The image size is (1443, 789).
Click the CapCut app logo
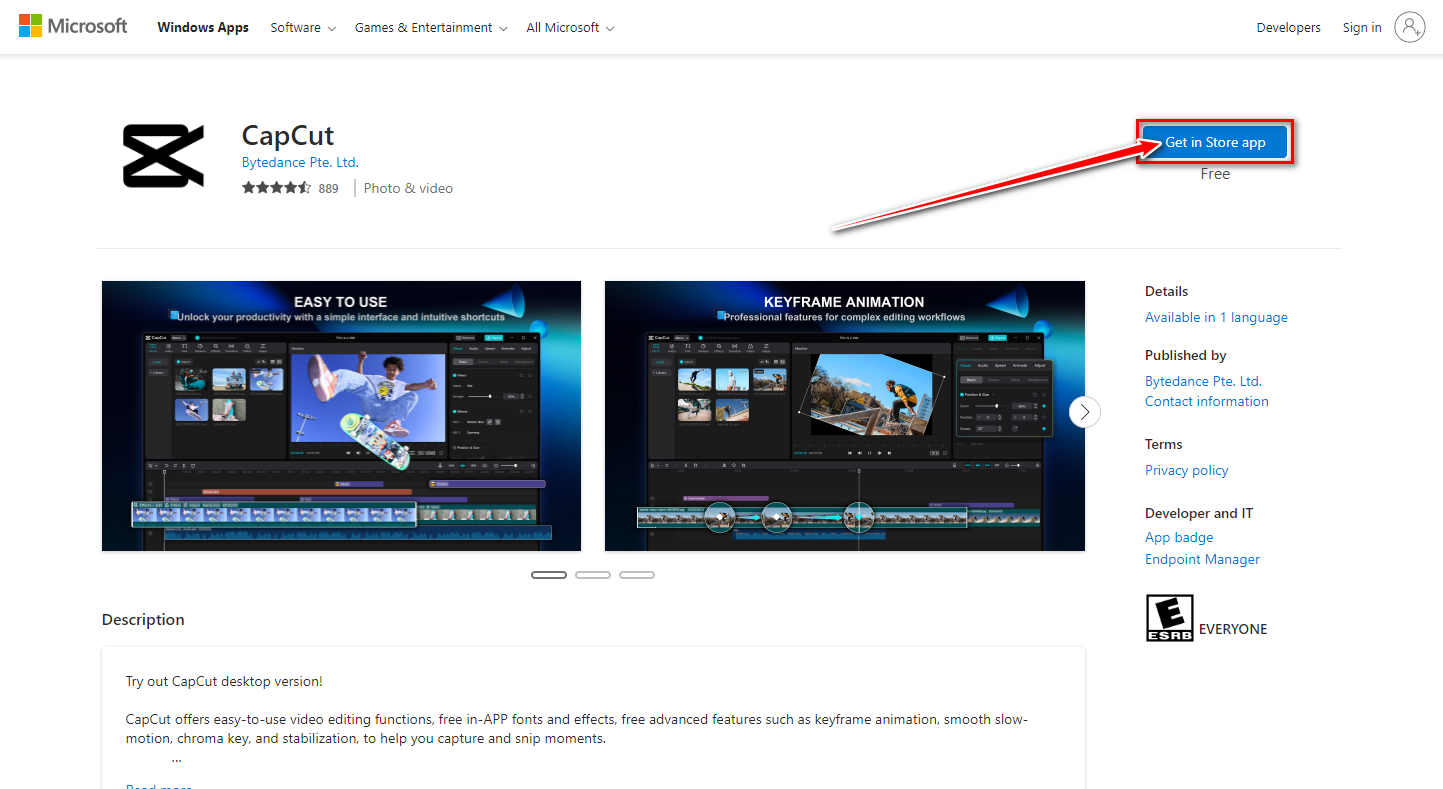click(163, 156)
